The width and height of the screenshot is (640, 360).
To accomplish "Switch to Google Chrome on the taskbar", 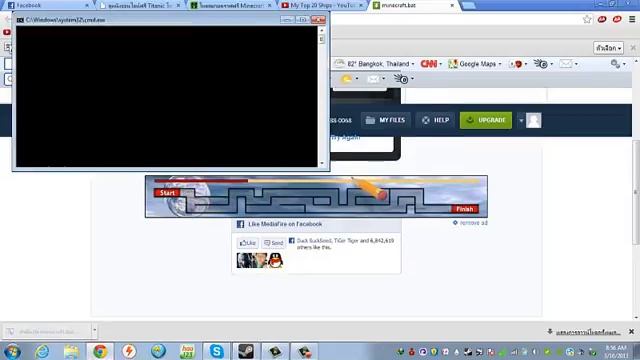I will point(100,351).
